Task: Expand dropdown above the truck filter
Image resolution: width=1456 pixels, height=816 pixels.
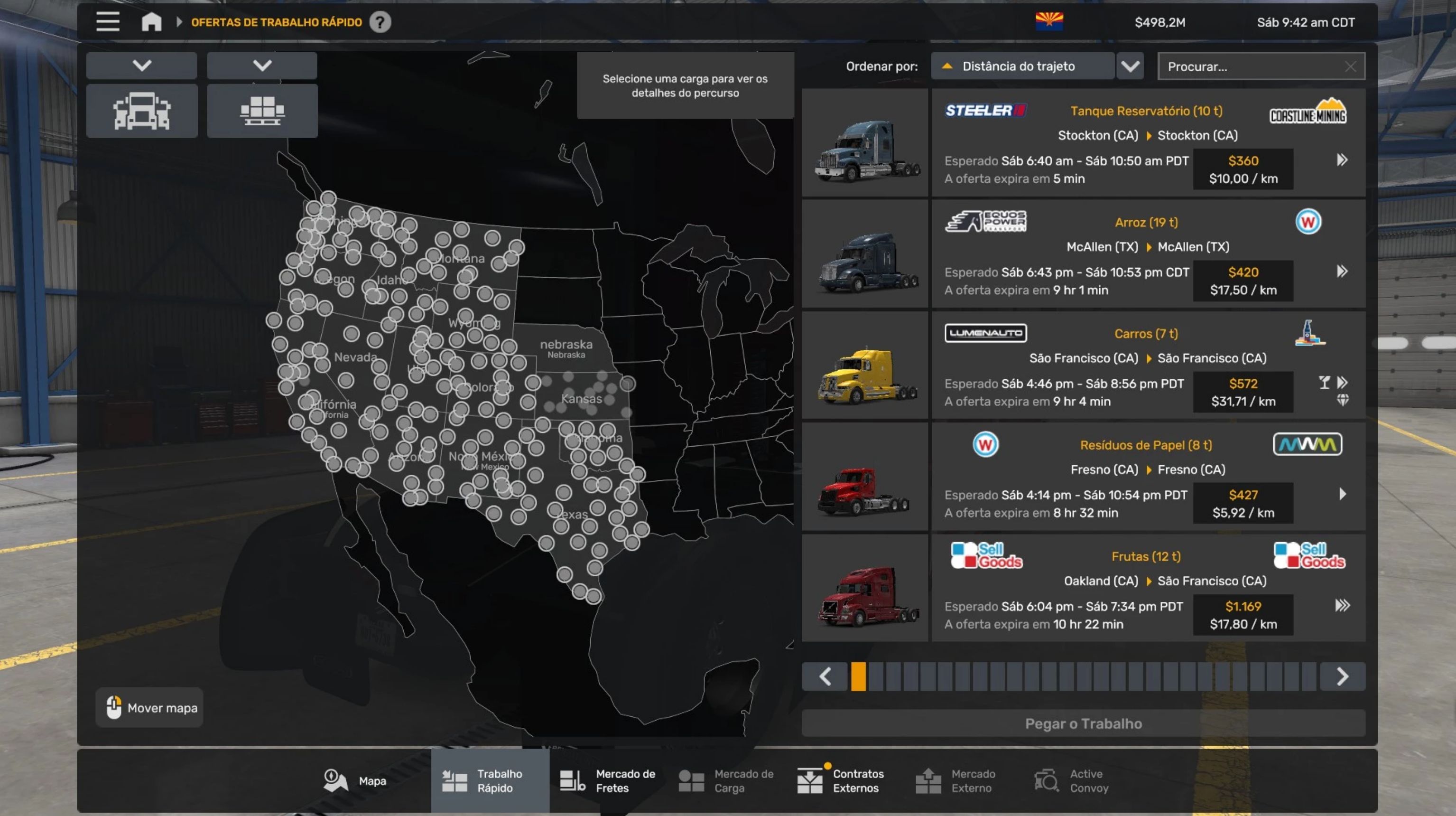Action: (142, 66)
